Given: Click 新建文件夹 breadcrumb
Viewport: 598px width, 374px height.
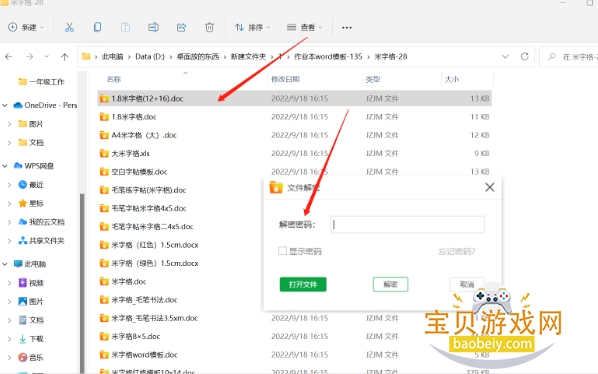Looking at the screenshot, I should click(x=248, y=57).
